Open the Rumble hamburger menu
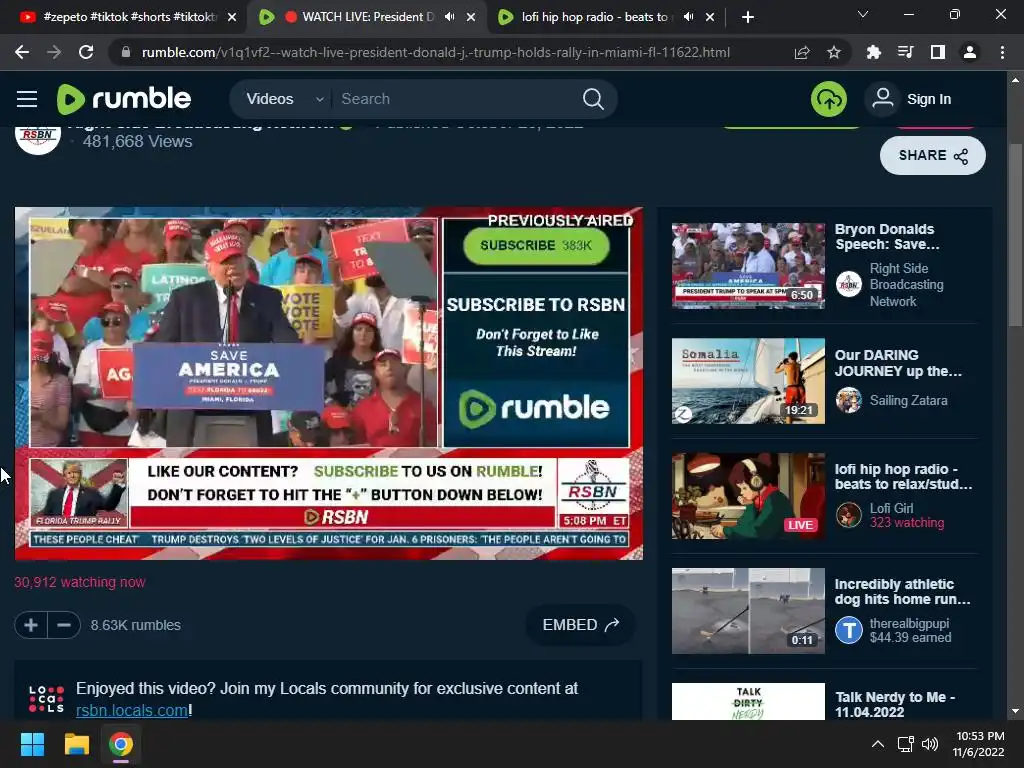 27,99
